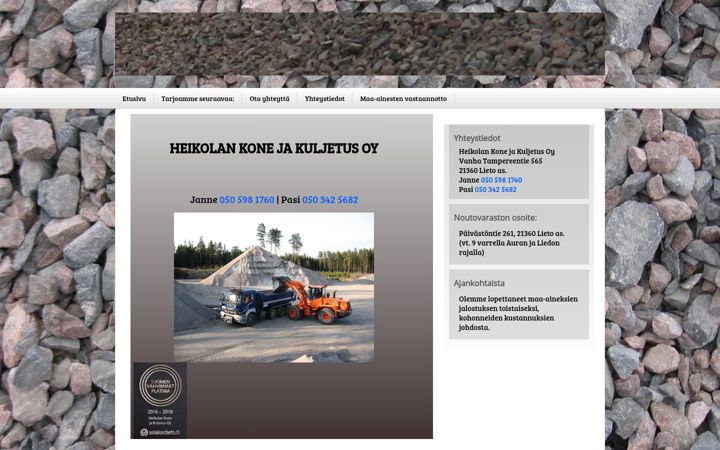This screenshot has width=720, height=450.
Task: Open the Ota yhteyttä page
Action: 270,99
